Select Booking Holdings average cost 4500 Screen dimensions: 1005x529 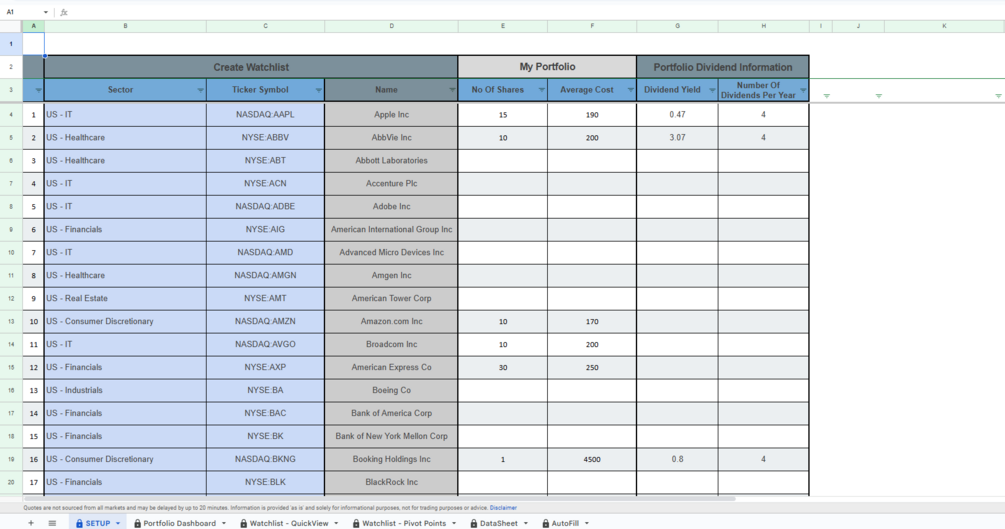pos(592,460)
